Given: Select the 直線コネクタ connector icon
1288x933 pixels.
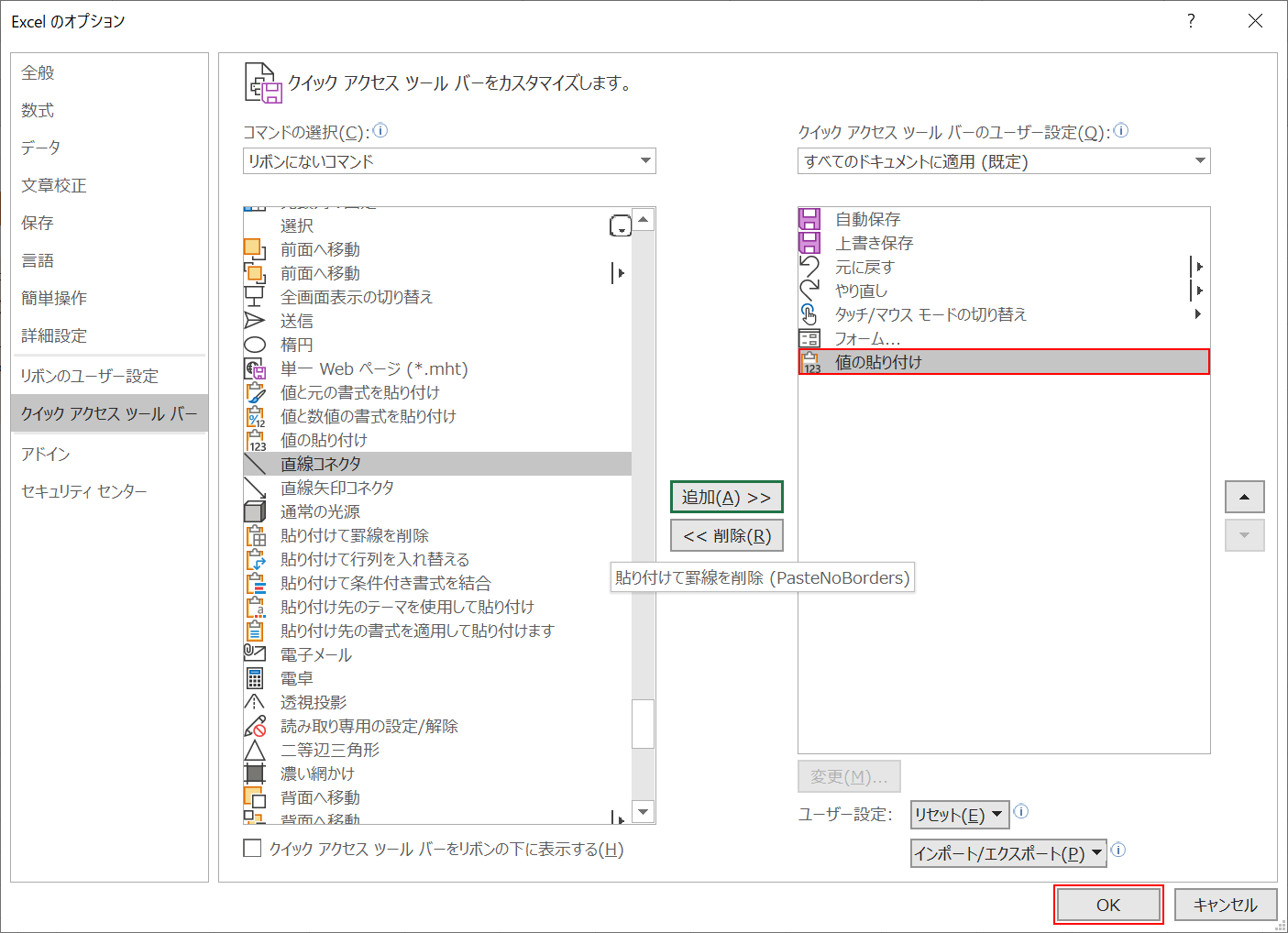Looking at the screenshot, I should 255,463.
